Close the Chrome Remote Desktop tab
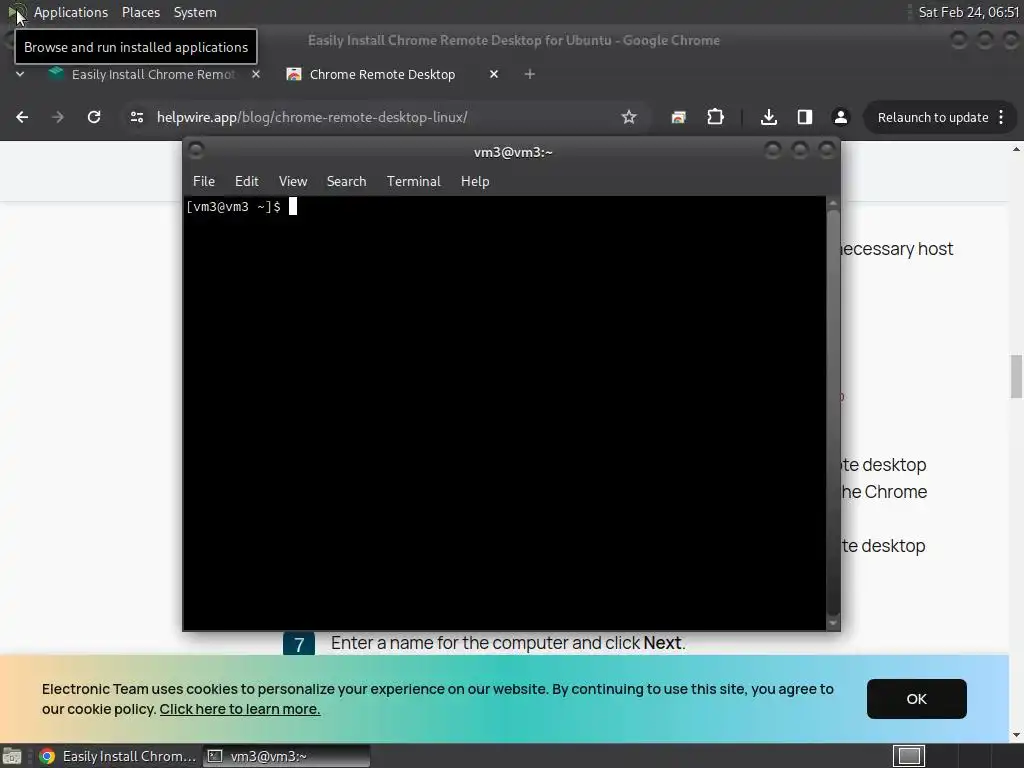1024x768 pixels. 494,74
